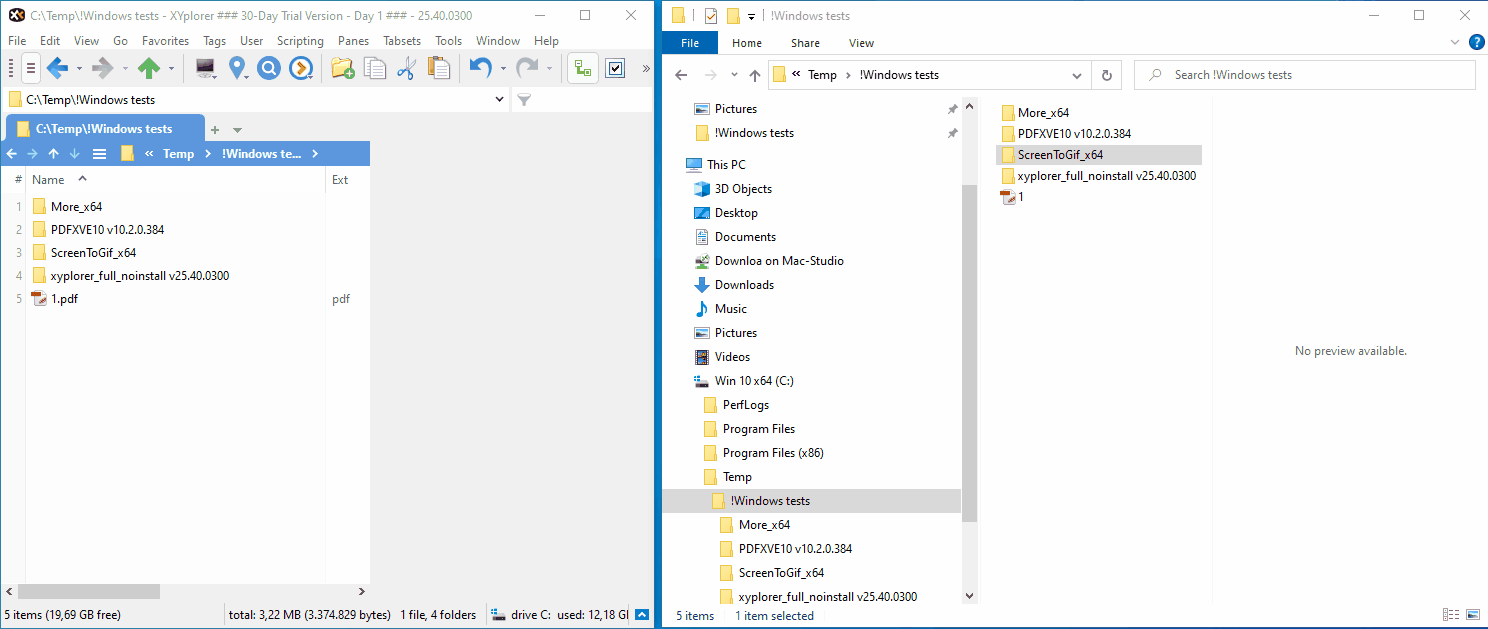The height and width of the screenshot is (629, 1488).
Task: Click the Paste clipboard icon in XYplorer
Action: tap(438, 68)
